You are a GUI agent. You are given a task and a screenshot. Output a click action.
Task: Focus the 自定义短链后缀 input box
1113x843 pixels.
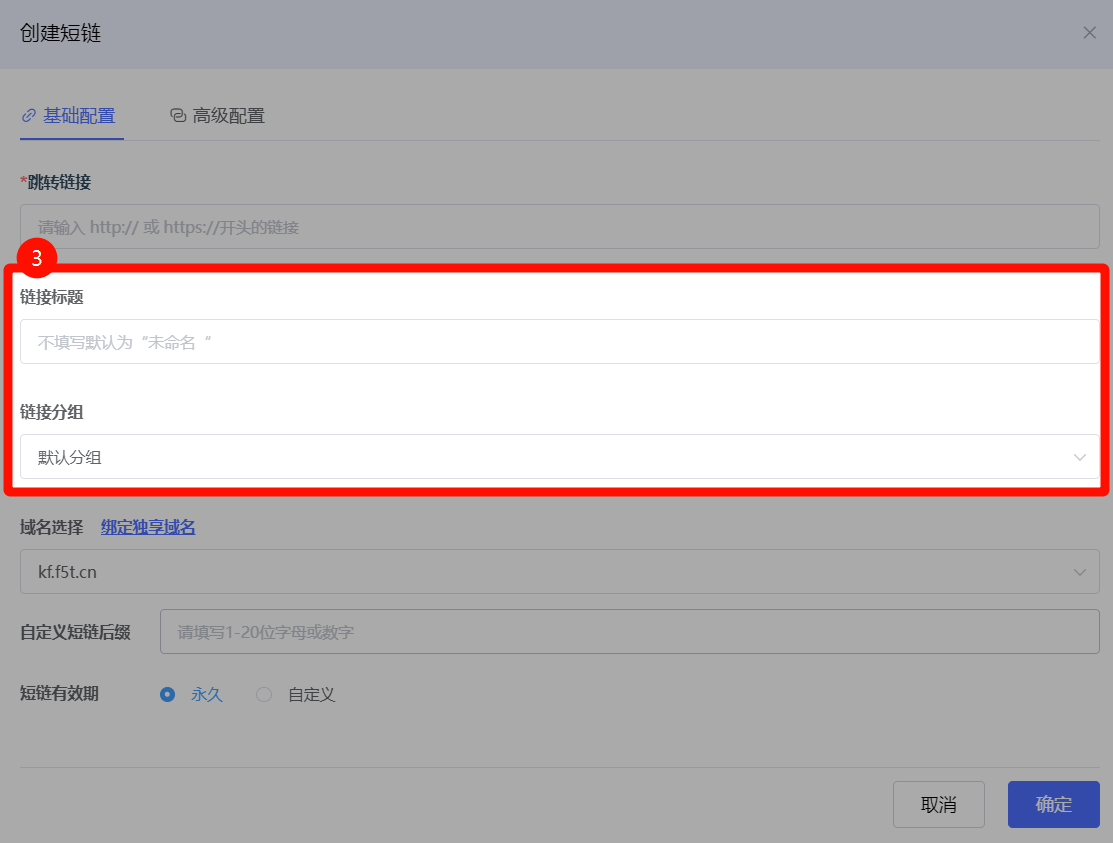coord(629,632)
